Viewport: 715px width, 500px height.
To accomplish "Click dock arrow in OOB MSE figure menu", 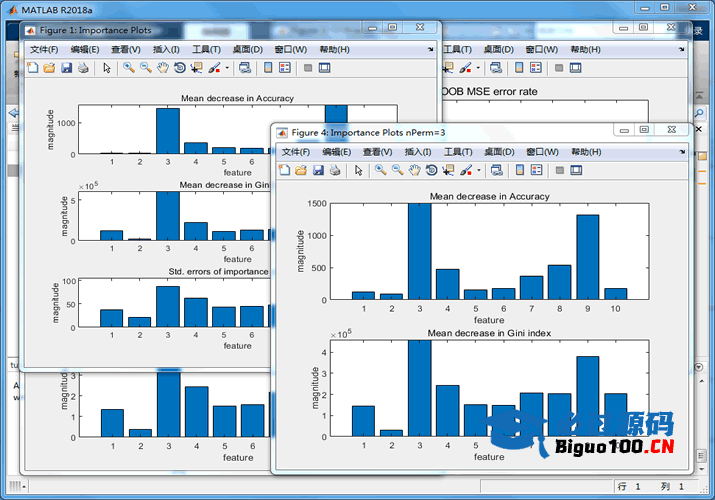I will [681, 49].
